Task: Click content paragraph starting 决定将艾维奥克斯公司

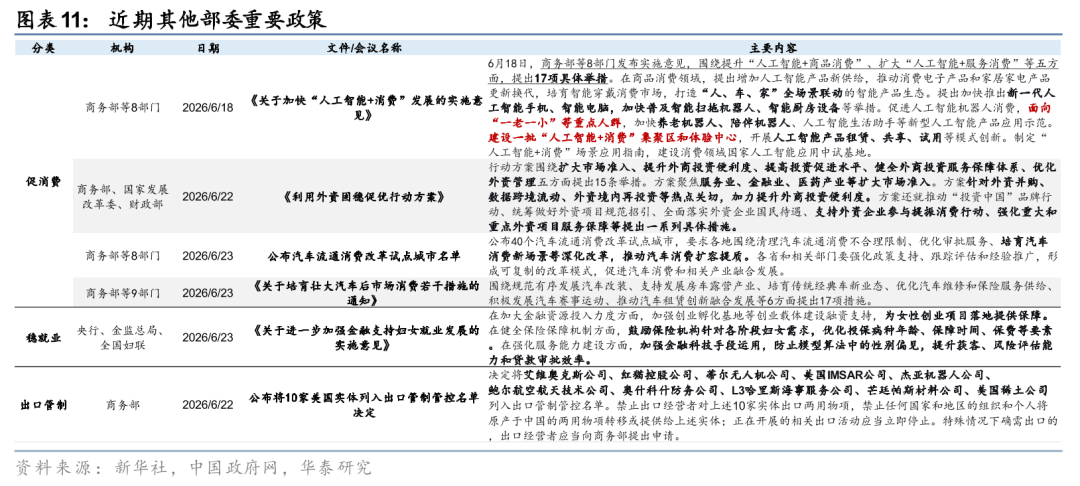Action: pos(773,405)
